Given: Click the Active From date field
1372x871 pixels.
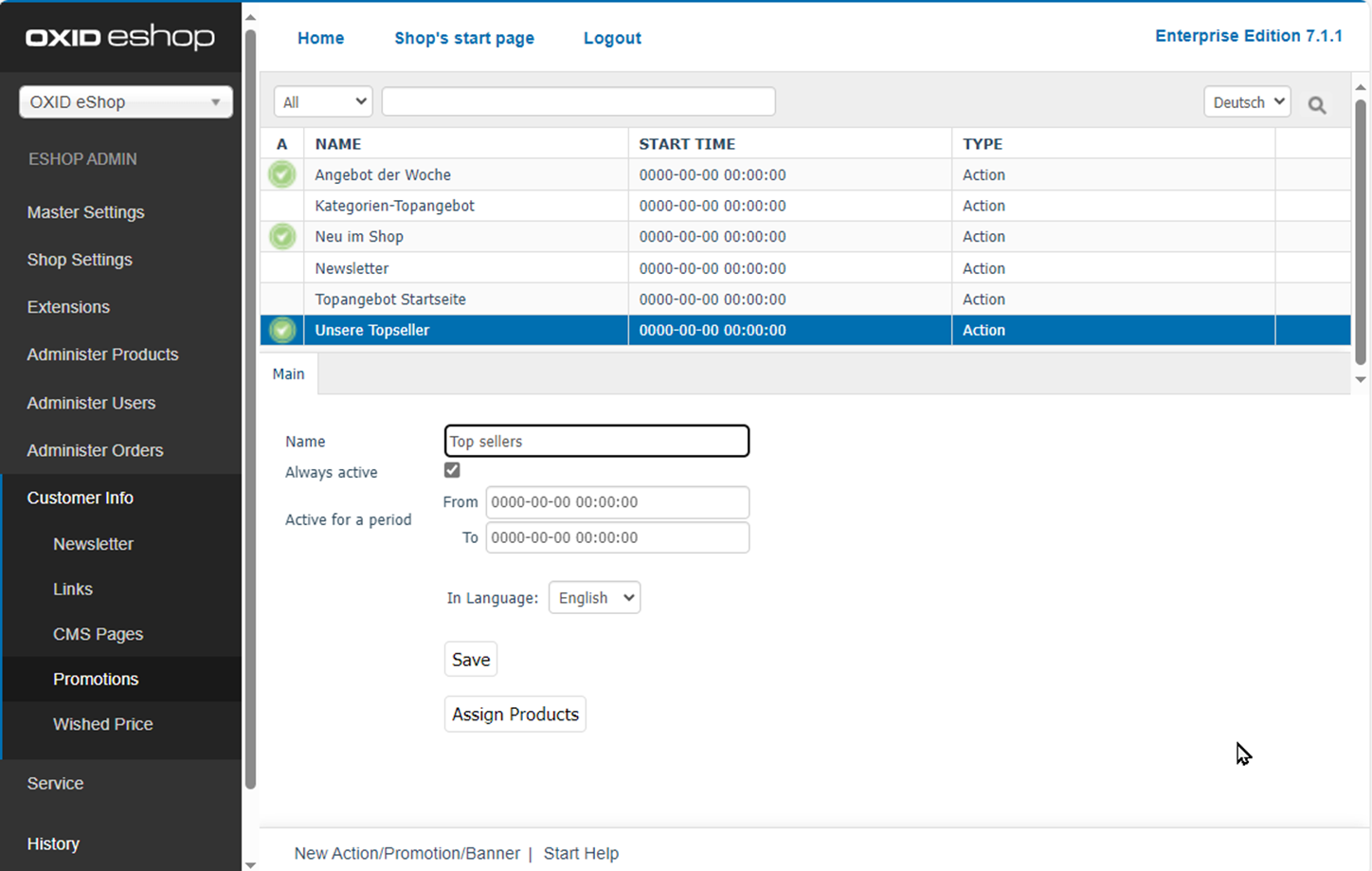Looking at the screenshot, I should pos(617,502).
